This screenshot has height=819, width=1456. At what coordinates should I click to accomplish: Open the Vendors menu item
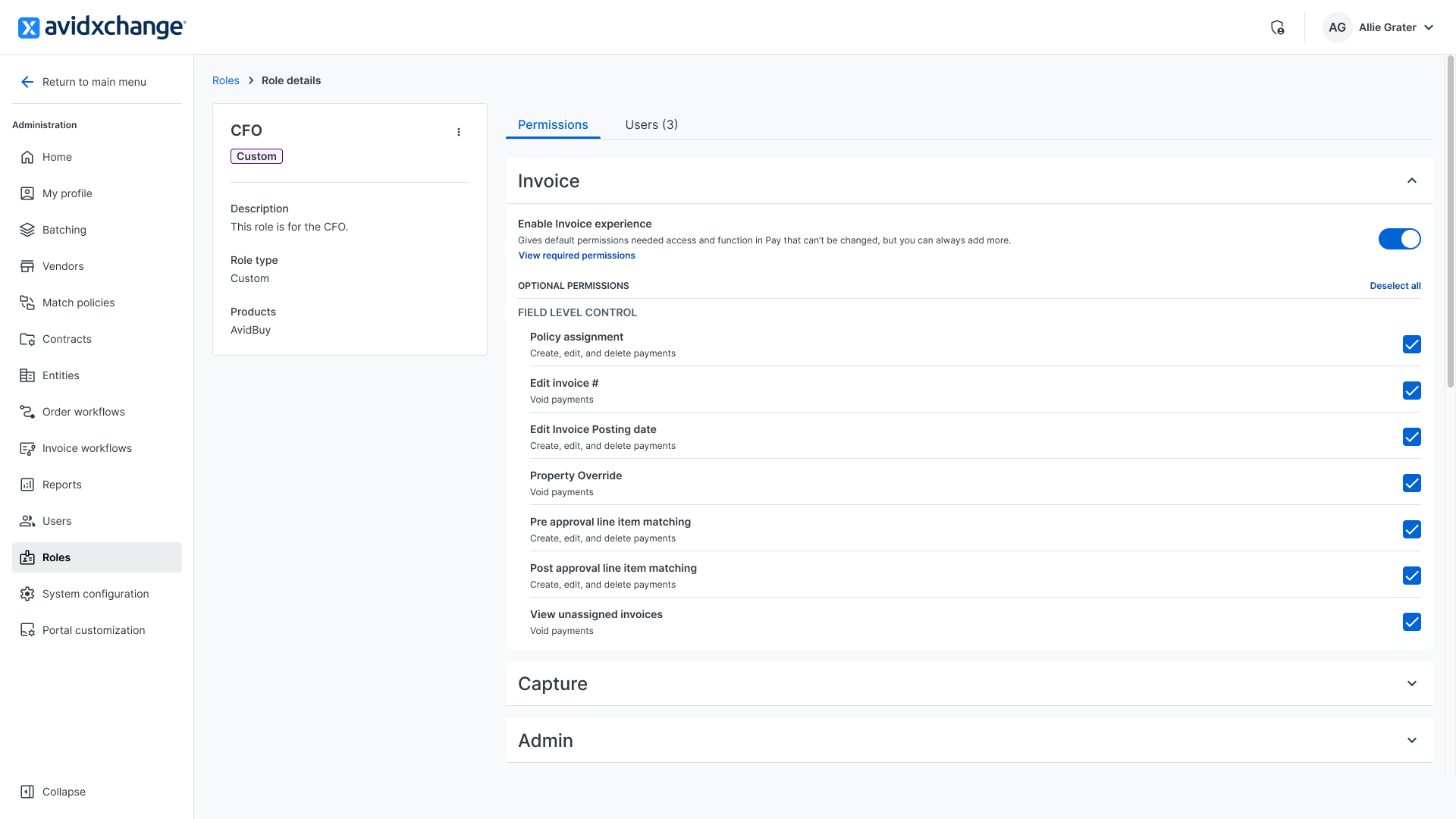[x=97, y=266]
